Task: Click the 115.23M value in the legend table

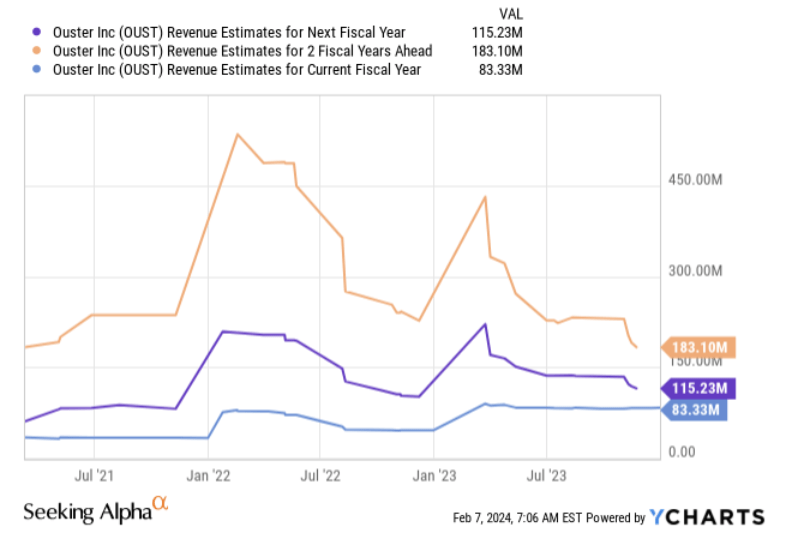Action: click(497, 32)
